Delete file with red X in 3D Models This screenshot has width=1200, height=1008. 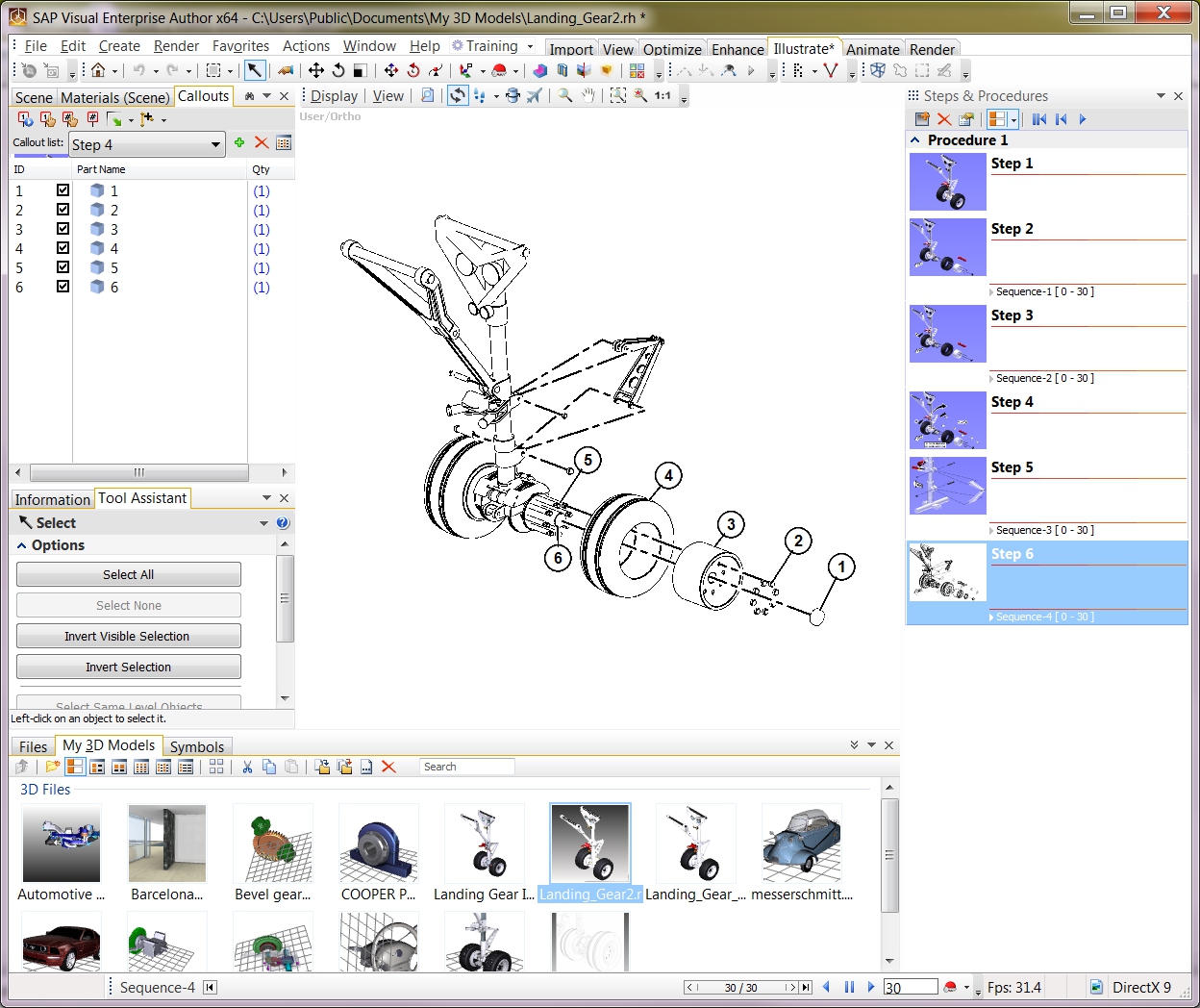tap(388, 767)
